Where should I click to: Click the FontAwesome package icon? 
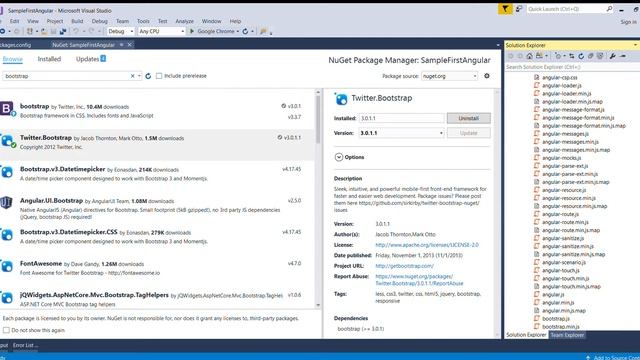7,266
